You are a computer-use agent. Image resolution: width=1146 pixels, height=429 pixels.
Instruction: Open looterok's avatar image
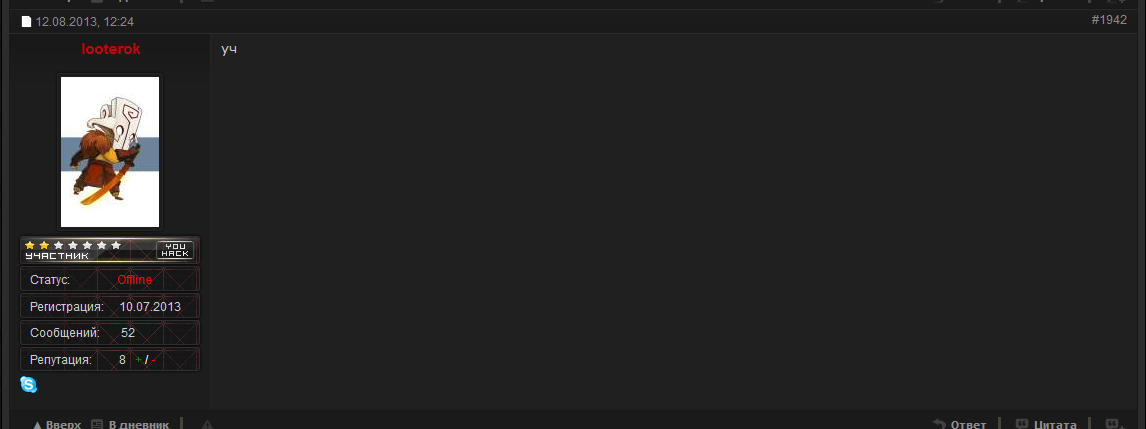pyautogui.click(x=110, y=152)
